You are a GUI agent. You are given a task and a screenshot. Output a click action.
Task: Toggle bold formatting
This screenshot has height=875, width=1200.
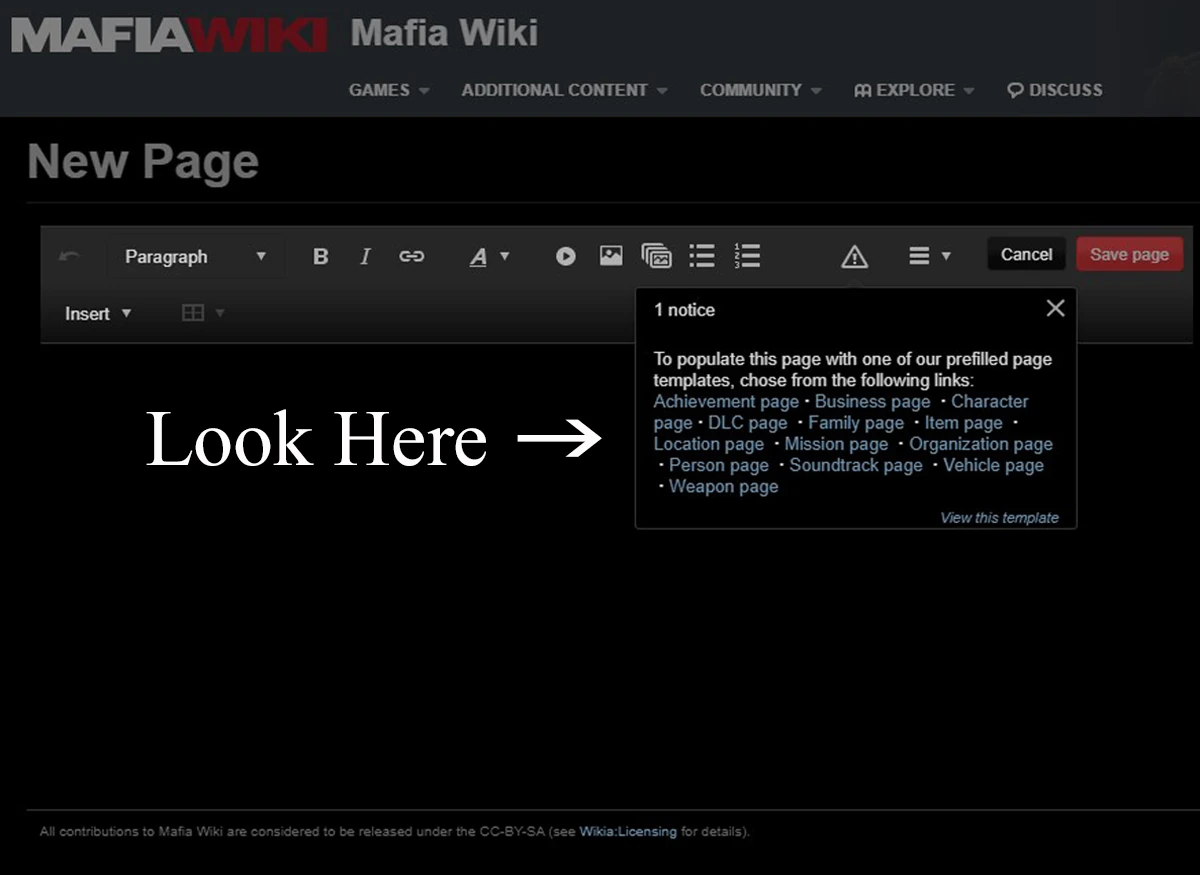[320, 256]
